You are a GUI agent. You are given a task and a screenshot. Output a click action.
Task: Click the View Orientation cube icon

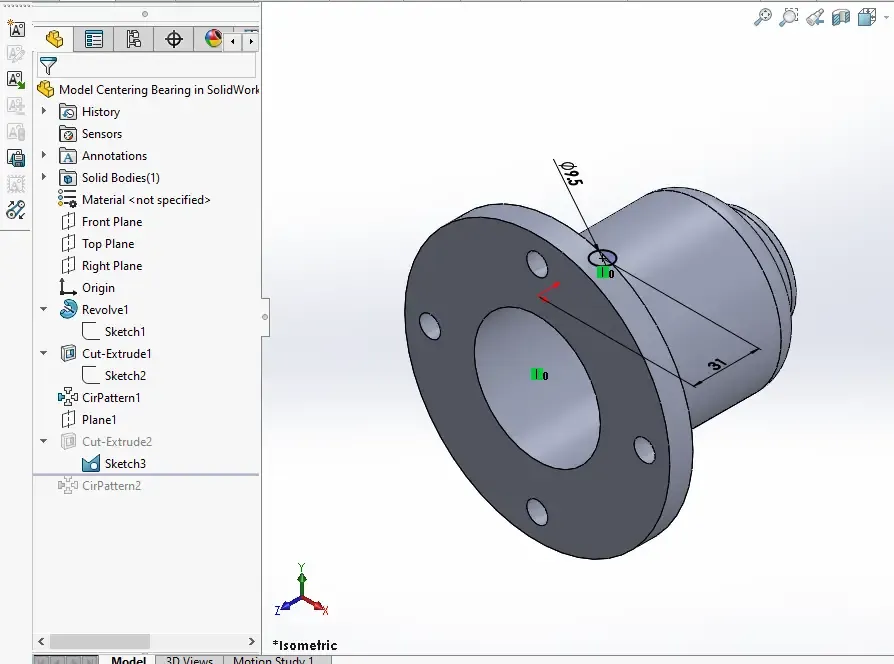pyautogui.click(x=867, y=17)
